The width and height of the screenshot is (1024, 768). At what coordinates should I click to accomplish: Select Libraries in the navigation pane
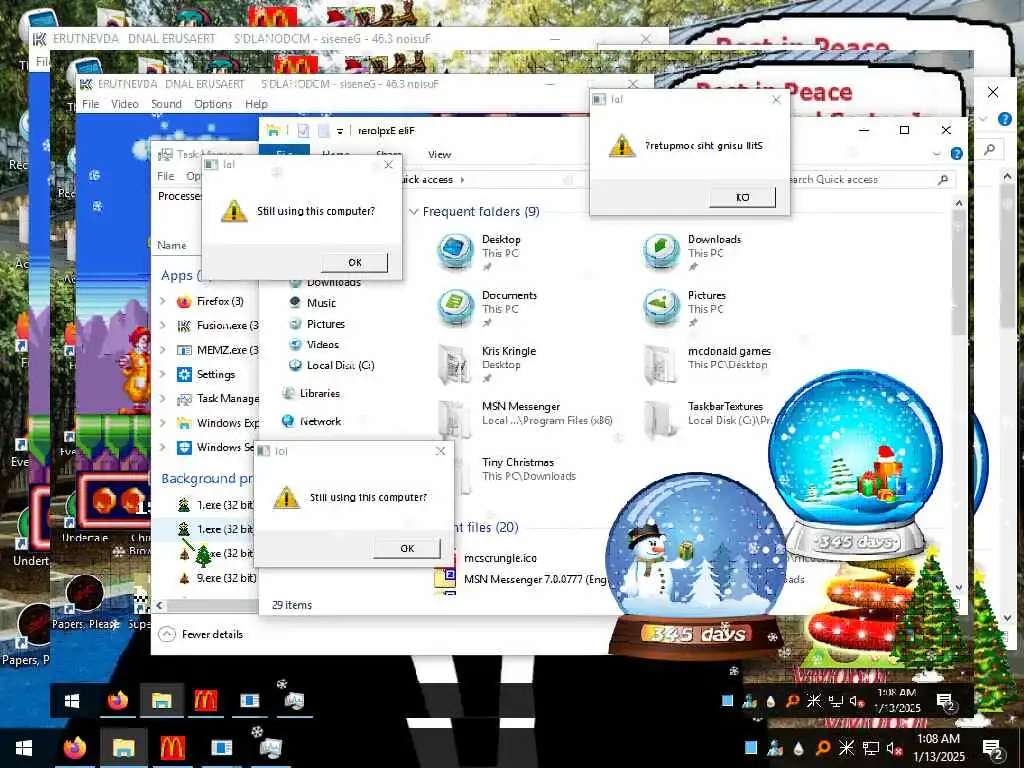click(x=319, y=393)
